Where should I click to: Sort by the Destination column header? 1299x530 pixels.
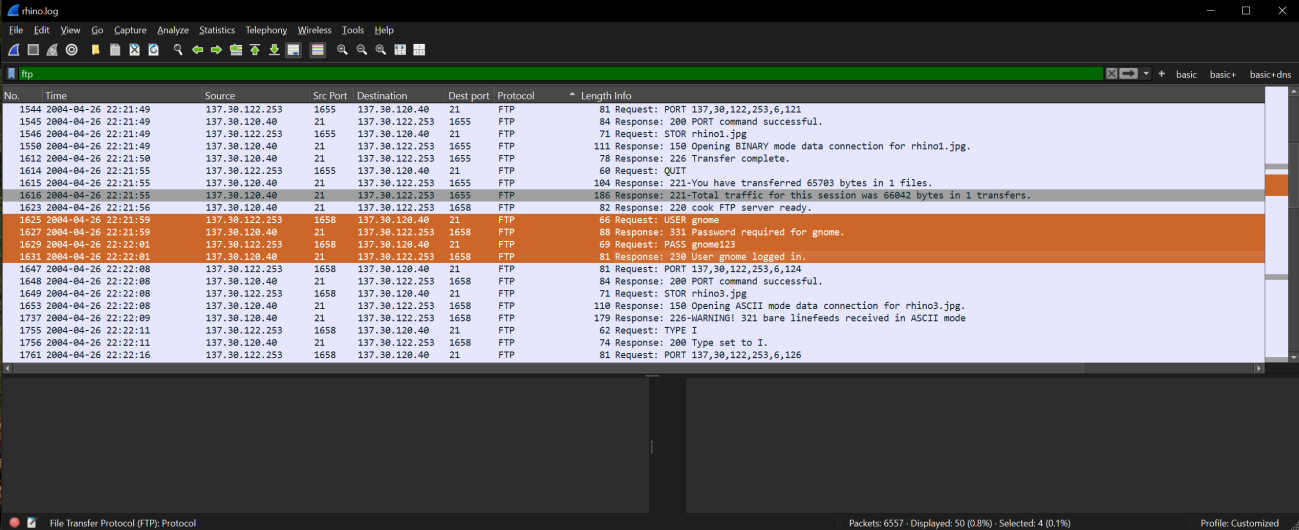point(400,96)
